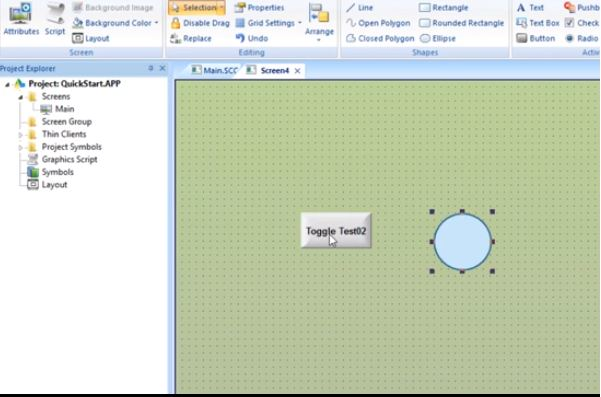601x397 pixels.
Task: Select the Screens folder
Action: (x=56, y=97)
